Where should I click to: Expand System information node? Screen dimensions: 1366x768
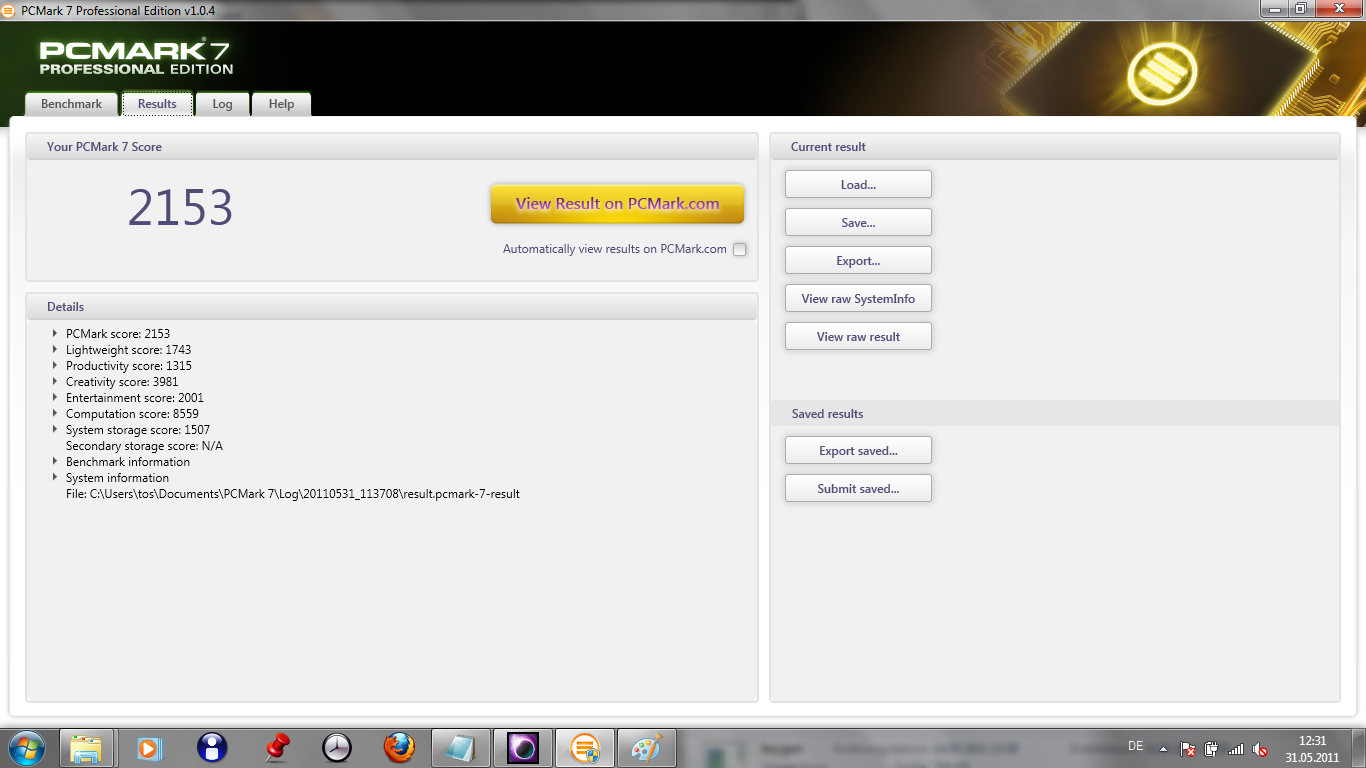click(x=55, y=477)
